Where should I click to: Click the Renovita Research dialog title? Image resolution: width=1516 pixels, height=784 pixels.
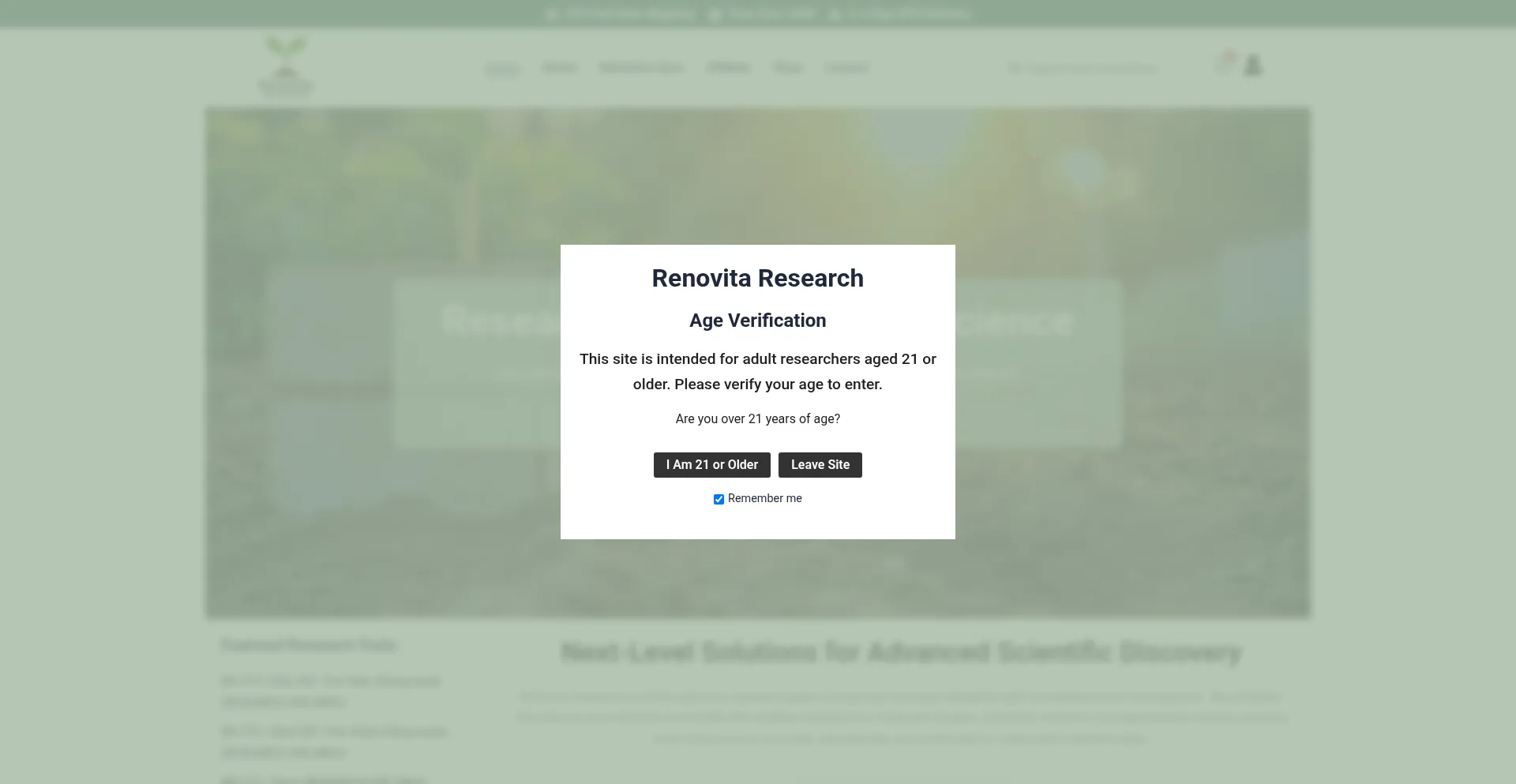coord(758,278)
